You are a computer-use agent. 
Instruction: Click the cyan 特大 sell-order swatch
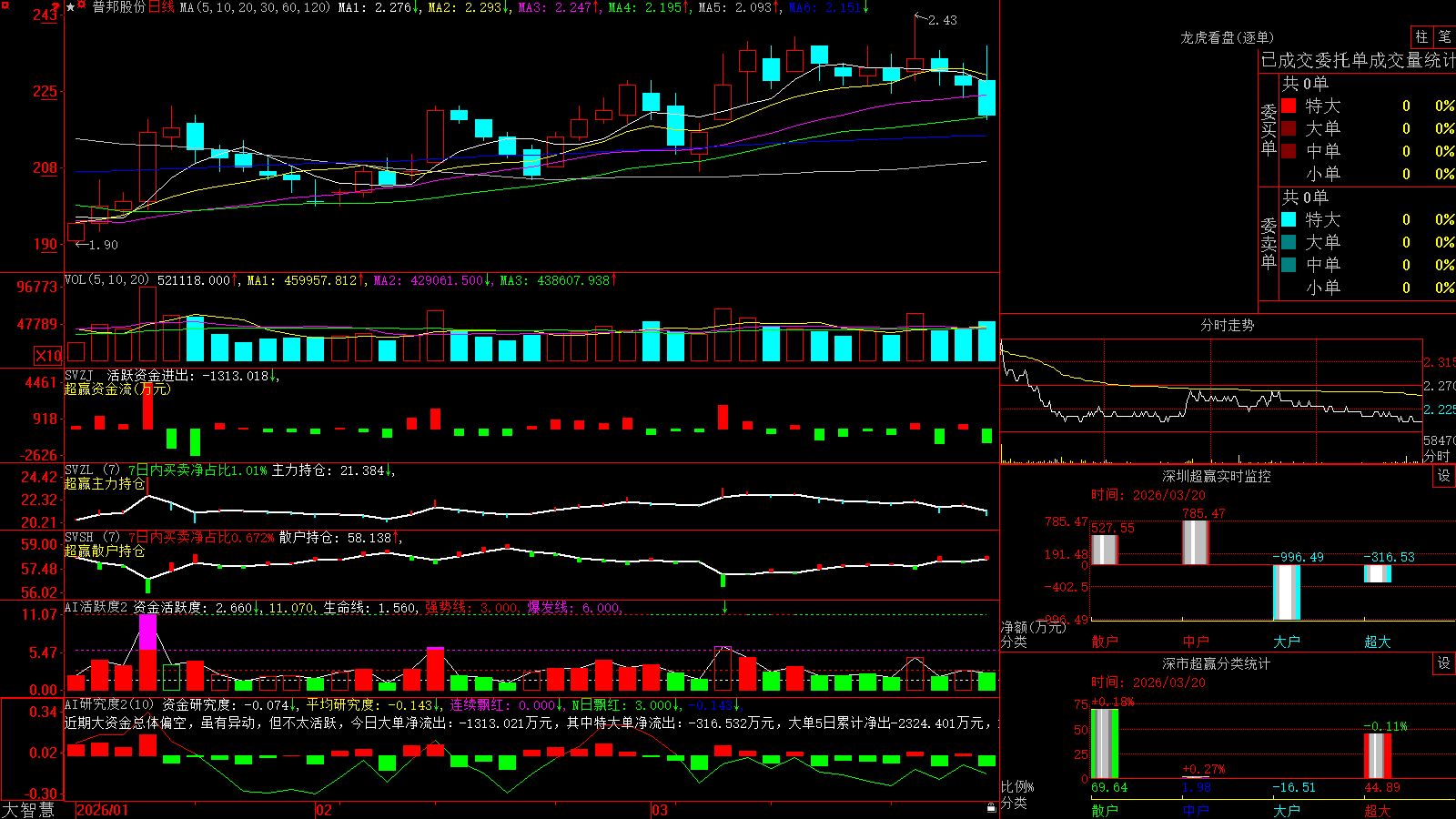point(1289,219)
